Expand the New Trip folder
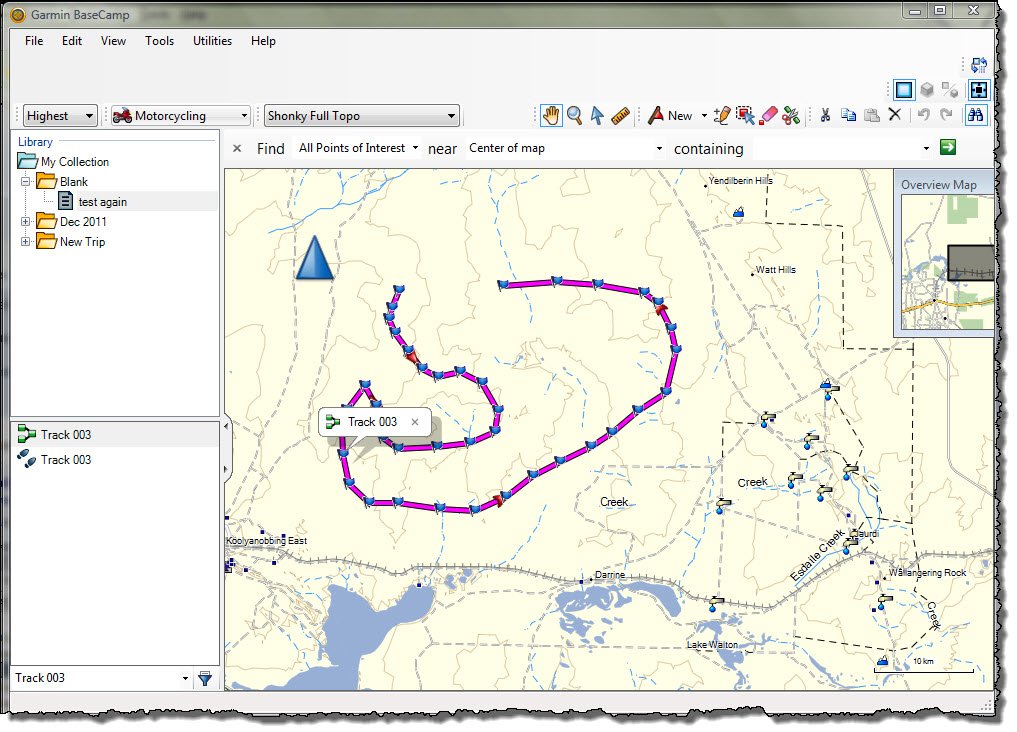The width and height of the screenshot is (1017, 732). click(25, 242)
